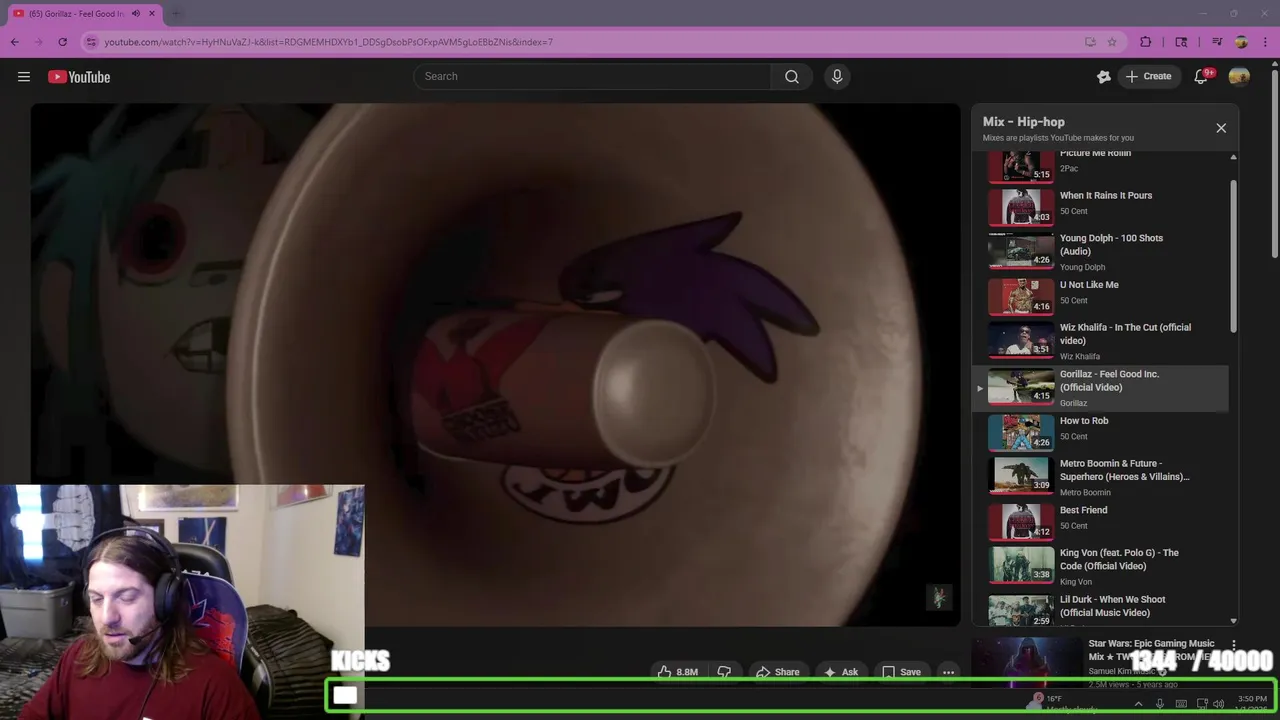The image size is (1280, 720).
Task: Click the Share button
Action: click(x=778, y=672)
